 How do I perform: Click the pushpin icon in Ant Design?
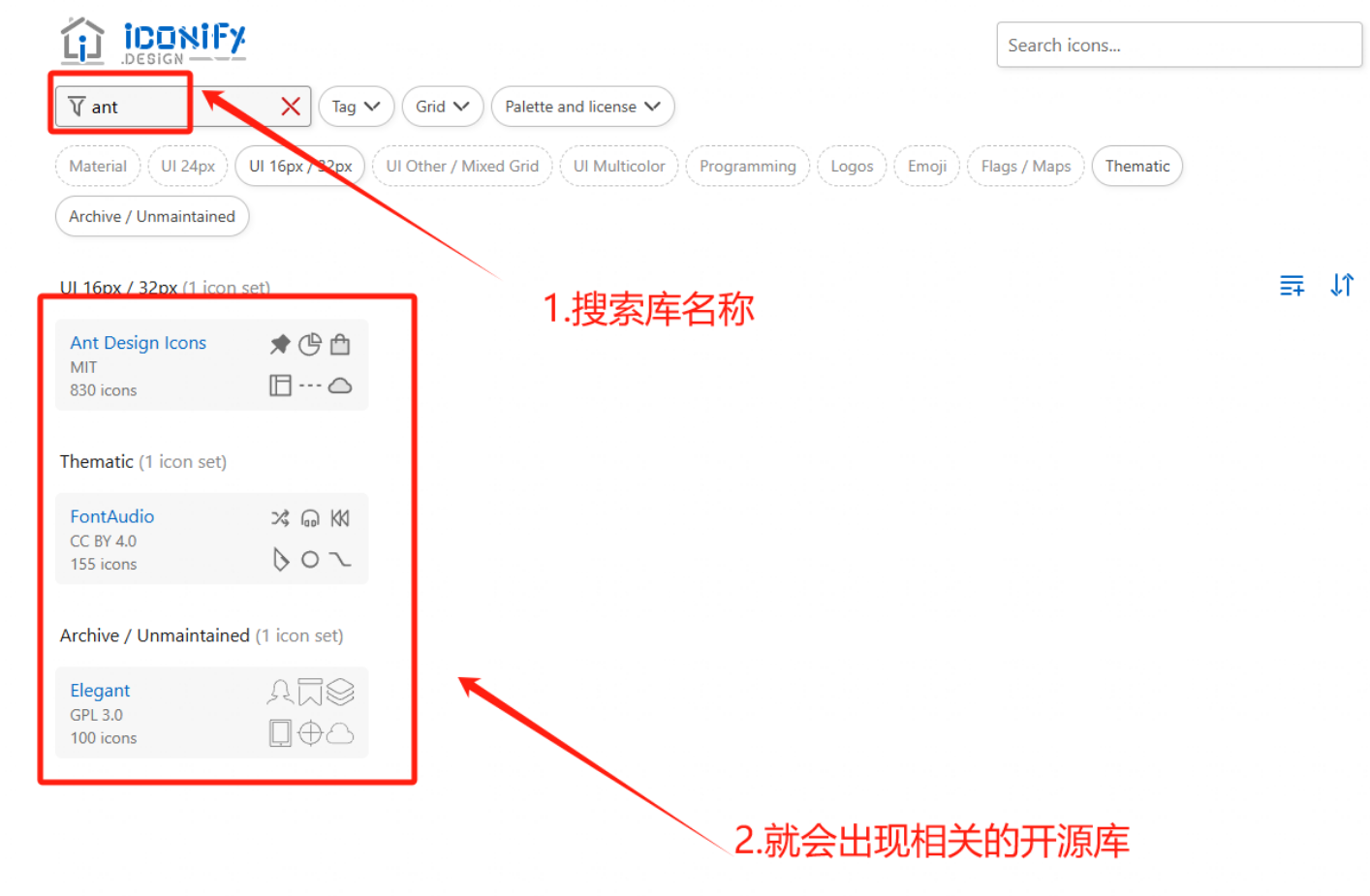pos(280,344)
